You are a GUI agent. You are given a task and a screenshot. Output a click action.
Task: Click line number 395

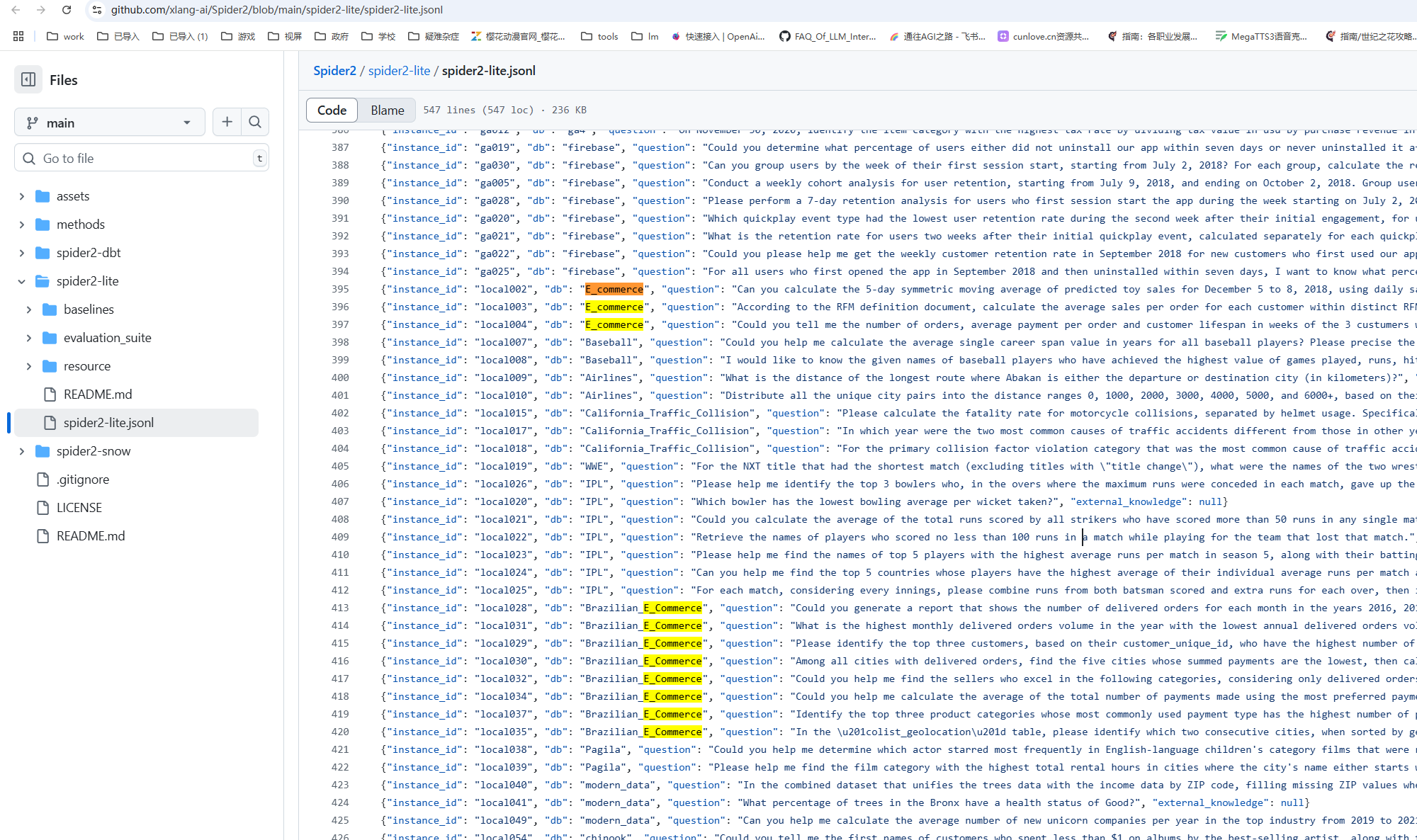tap(340, 289)
